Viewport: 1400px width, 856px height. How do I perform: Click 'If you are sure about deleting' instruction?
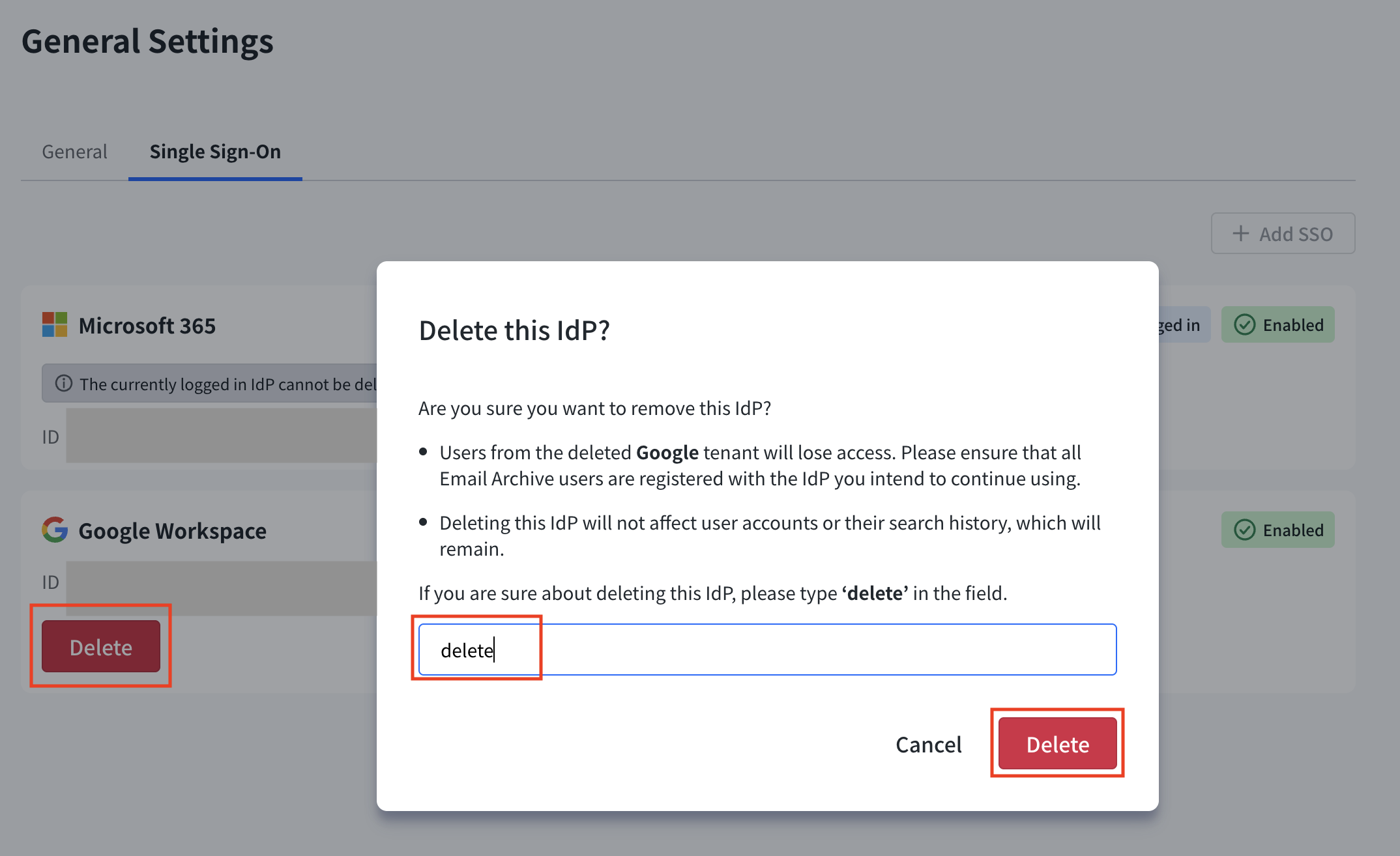[713, 593]
